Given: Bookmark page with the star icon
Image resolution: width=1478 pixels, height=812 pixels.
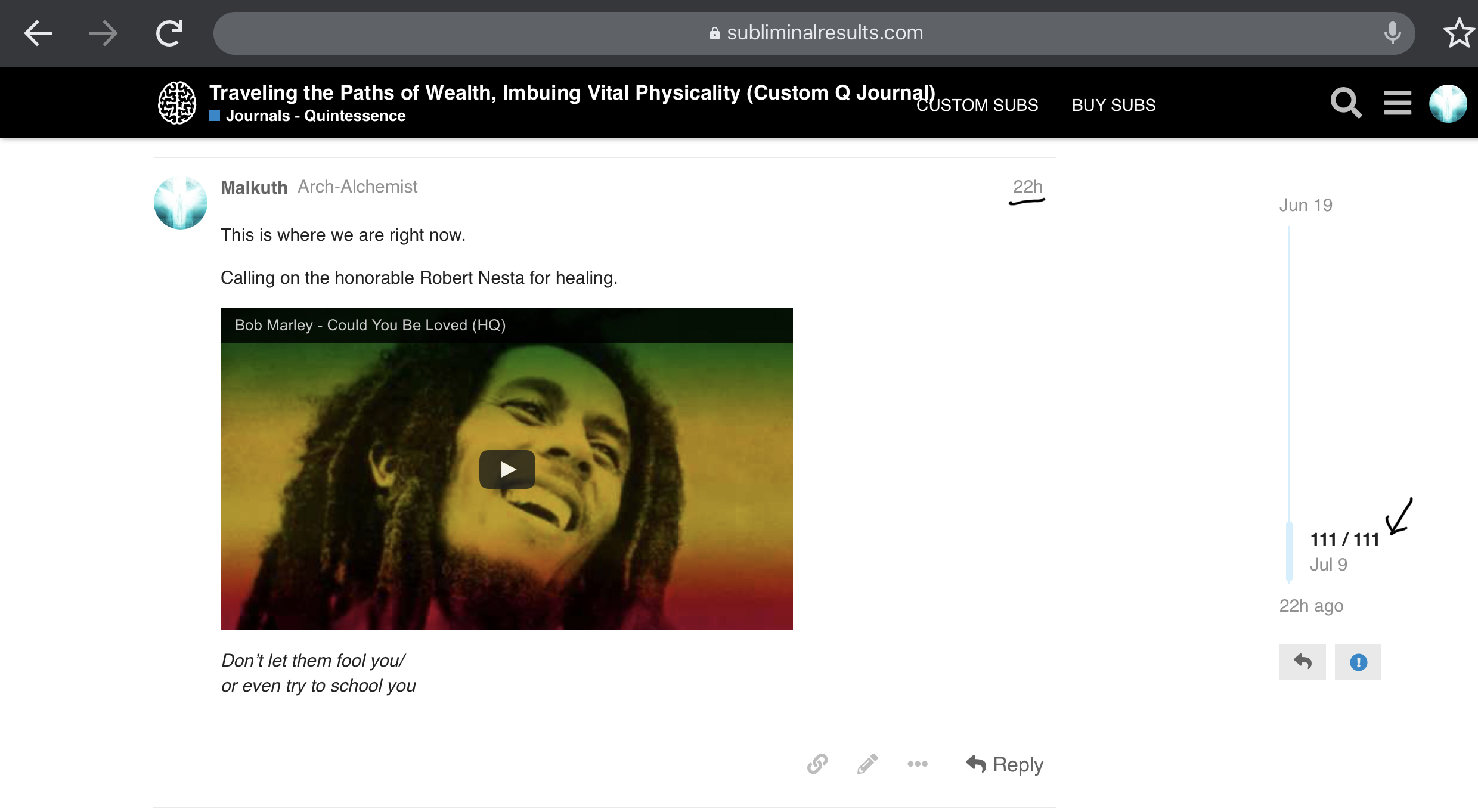Looking at the screenshot, I should click(x=1459, y=32).
